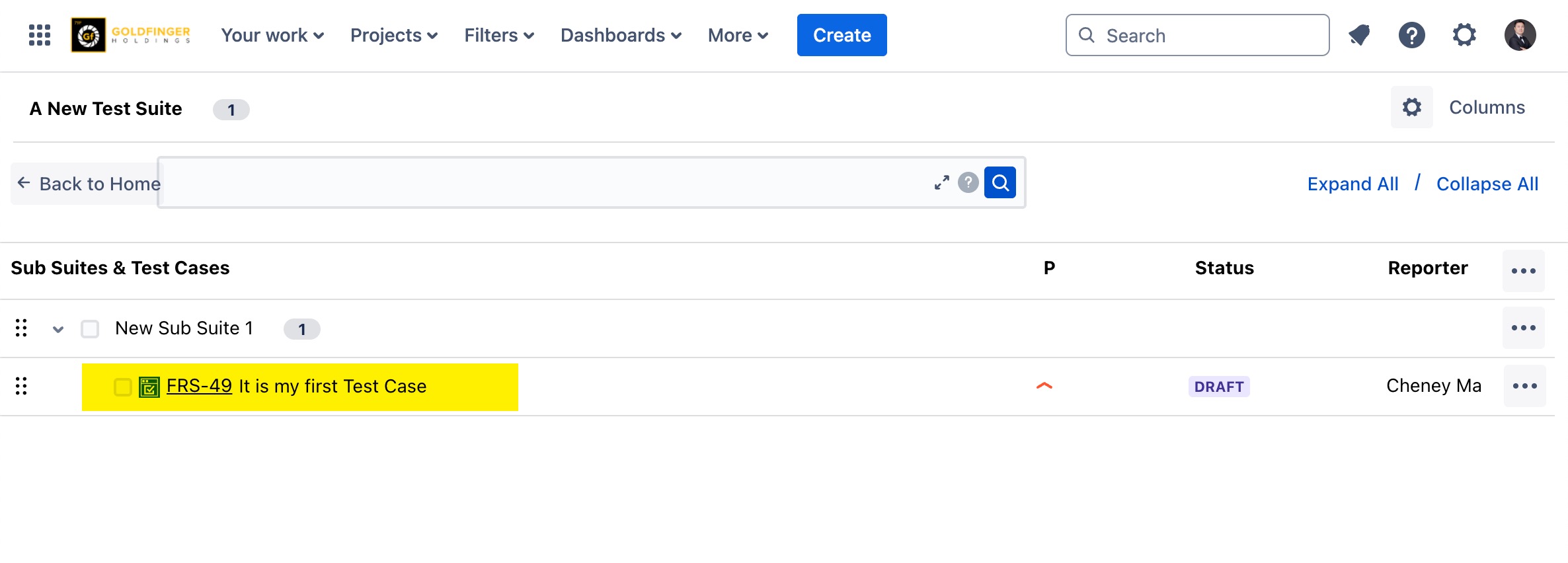Click the user profile avatar

pyautogui.click(x=1520, y=35)
